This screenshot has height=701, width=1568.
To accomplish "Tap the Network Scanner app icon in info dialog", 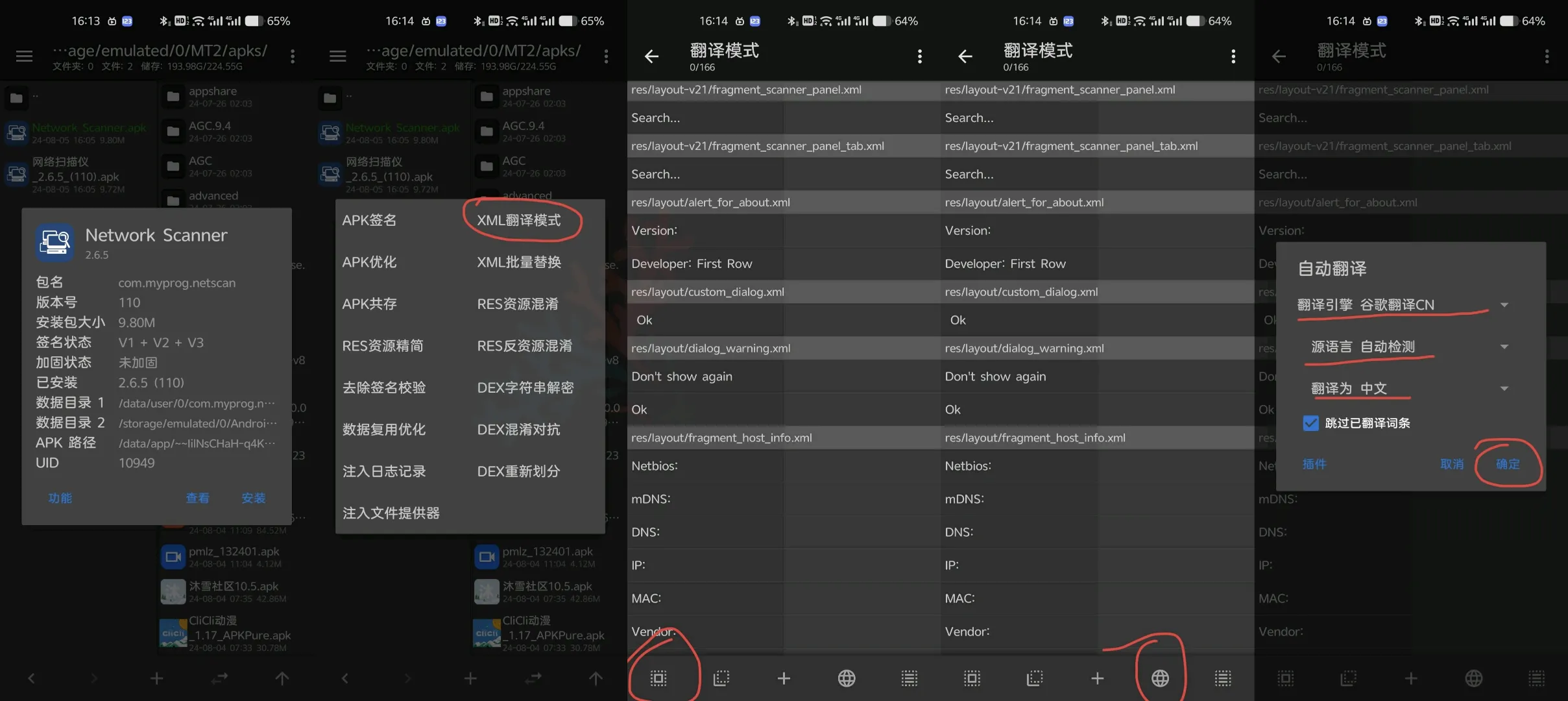I will coord(54,243).
